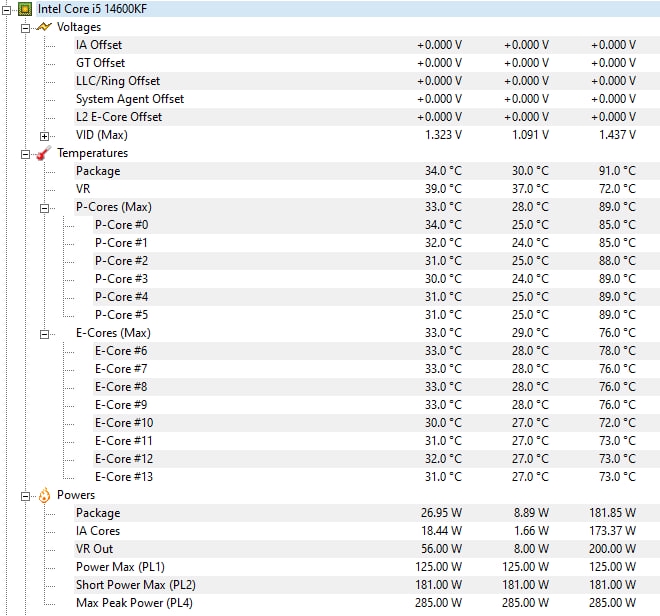Click the VID minimum value 1.091 V
This screenshot has height=616, width=660.
click(x=530, y=135)
